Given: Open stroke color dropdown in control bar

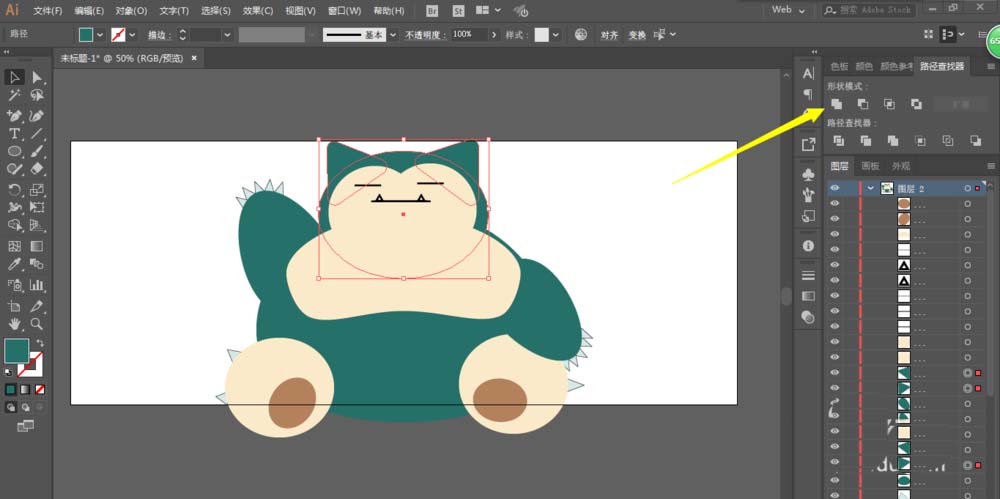Looking at the screenshot, I should [133, 34].
